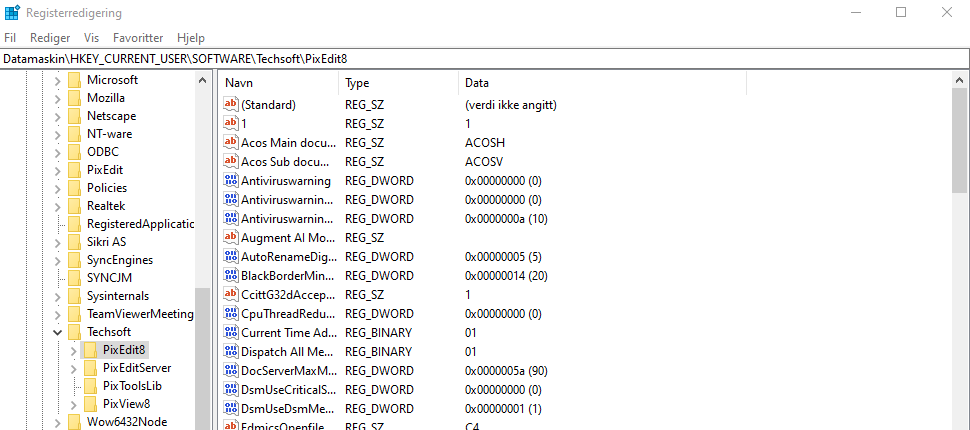
Task: Select the Sikri AS folder icon
Action: pyautogui.click(x=74, y=241)
